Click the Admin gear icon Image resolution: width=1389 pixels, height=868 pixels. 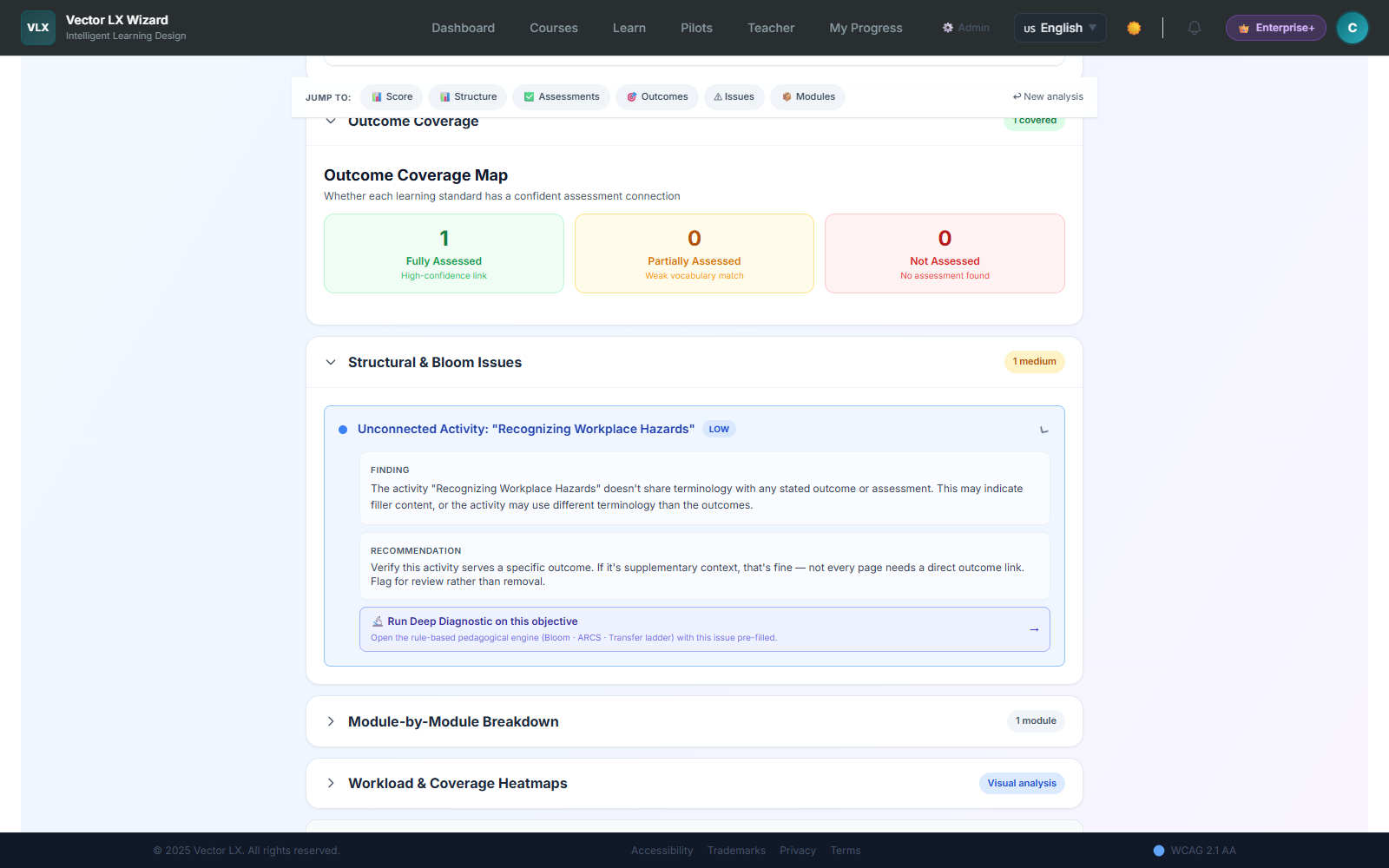point(948,28)
